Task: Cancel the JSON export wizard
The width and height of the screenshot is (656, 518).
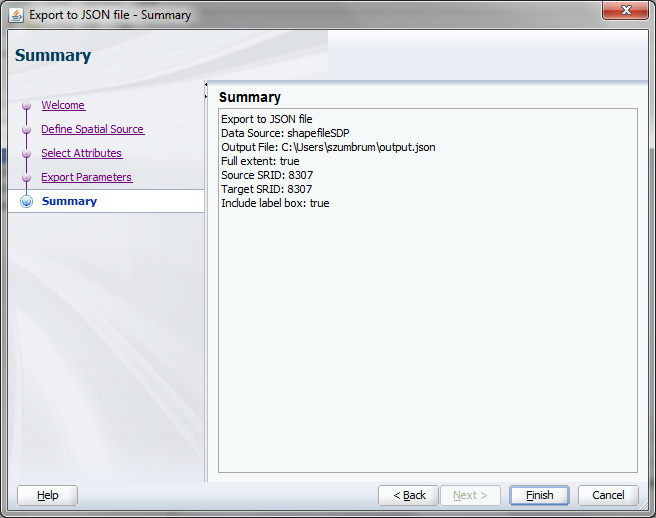Action: click(608, 495)
